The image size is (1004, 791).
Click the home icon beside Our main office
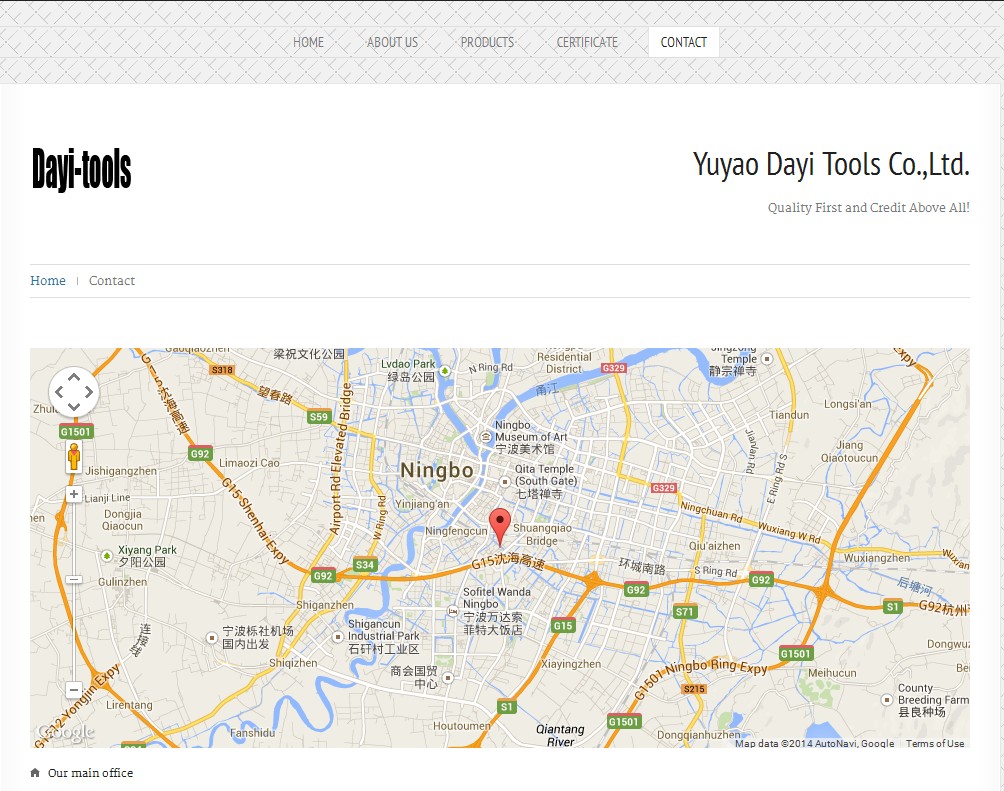[x=36, y=773]
